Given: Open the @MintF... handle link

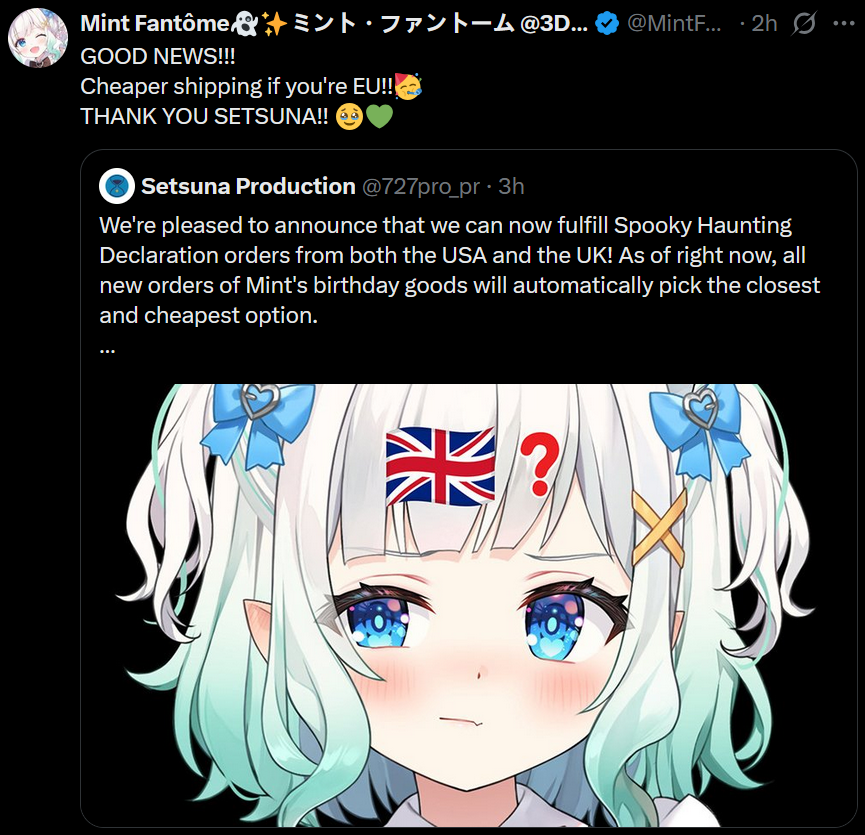Looking at the screenshot, I should point(674,24).
